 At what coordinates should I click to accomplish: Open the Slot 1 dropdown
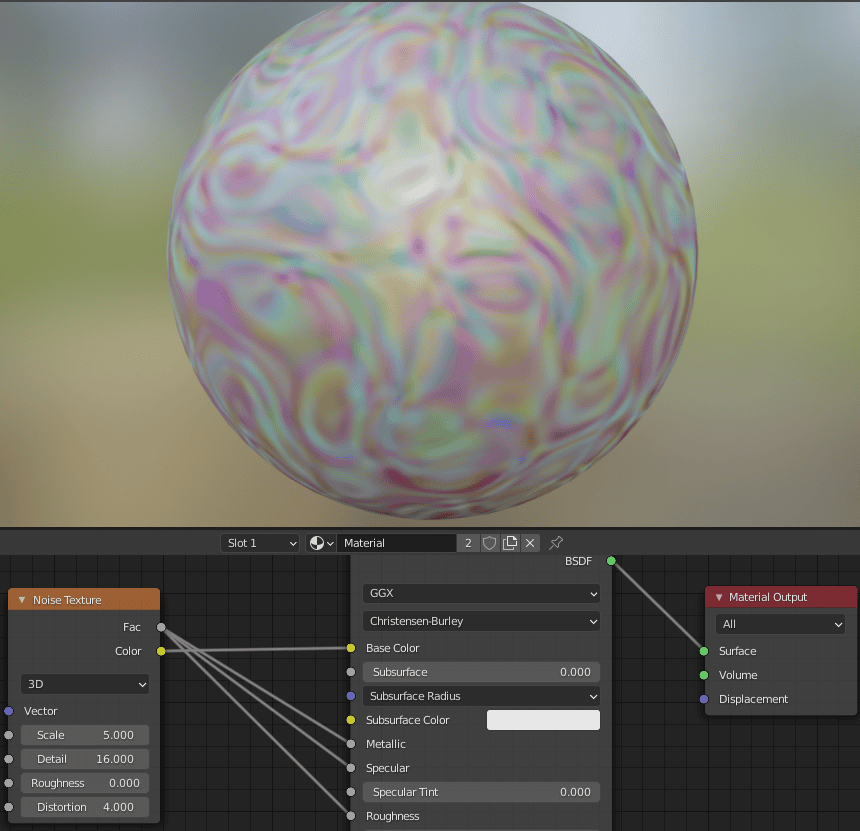pyautogui.click(x=260, y=543)
